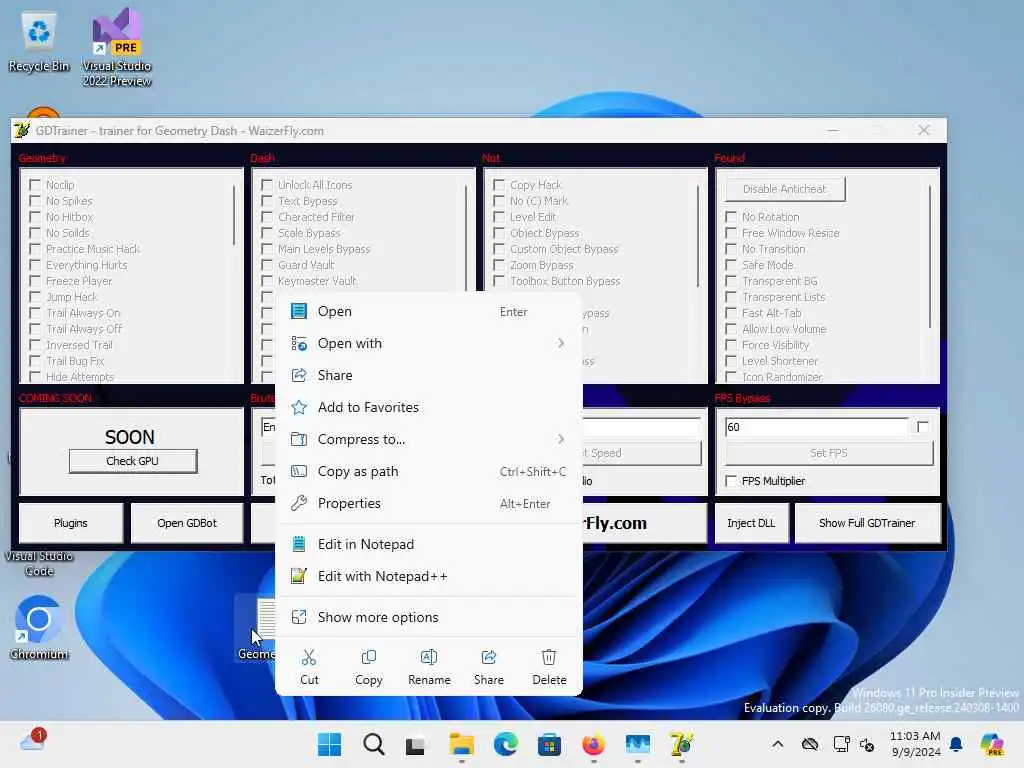Choose Edit in Notepad
The image size is (1024, 768).
coord(428,544)
